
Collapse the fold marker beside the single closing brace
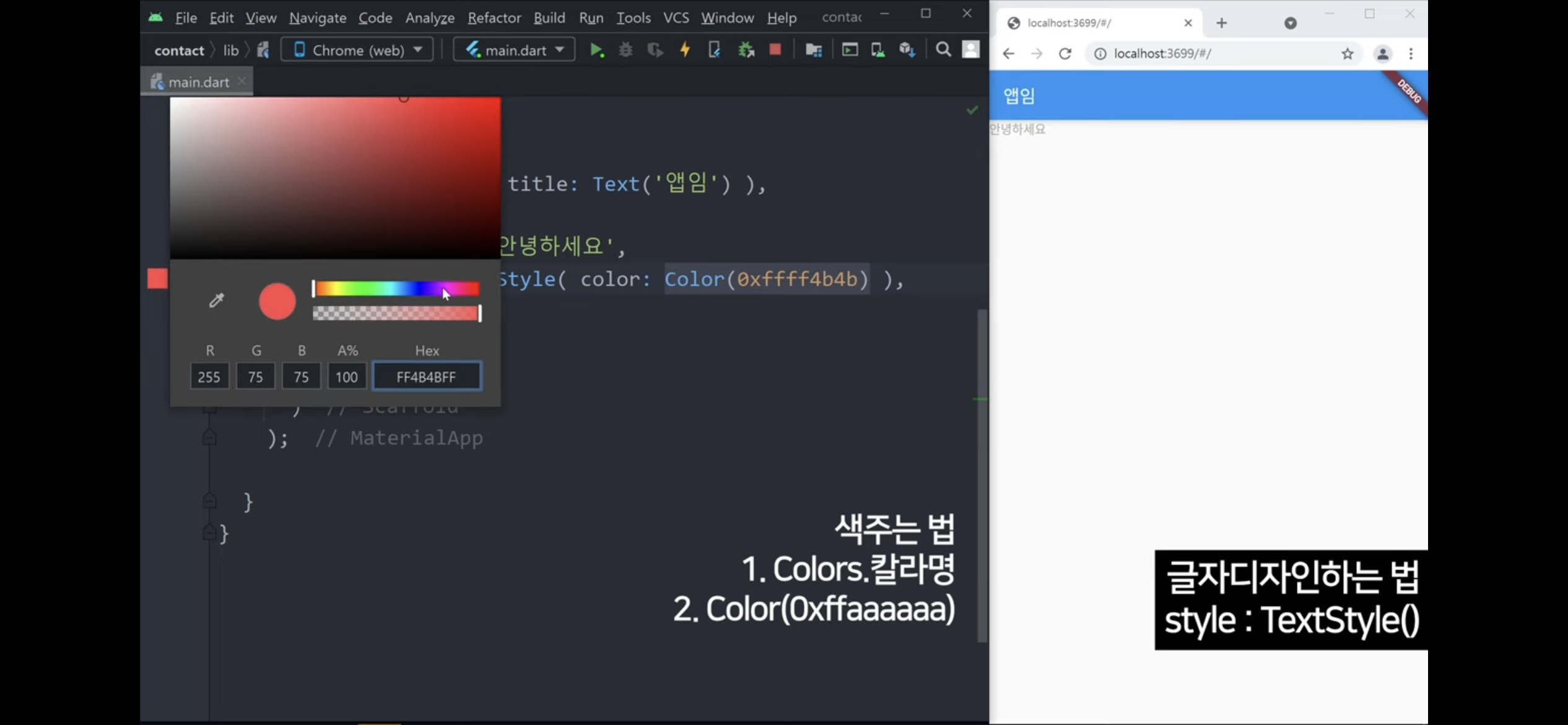(x=209, y=500)
